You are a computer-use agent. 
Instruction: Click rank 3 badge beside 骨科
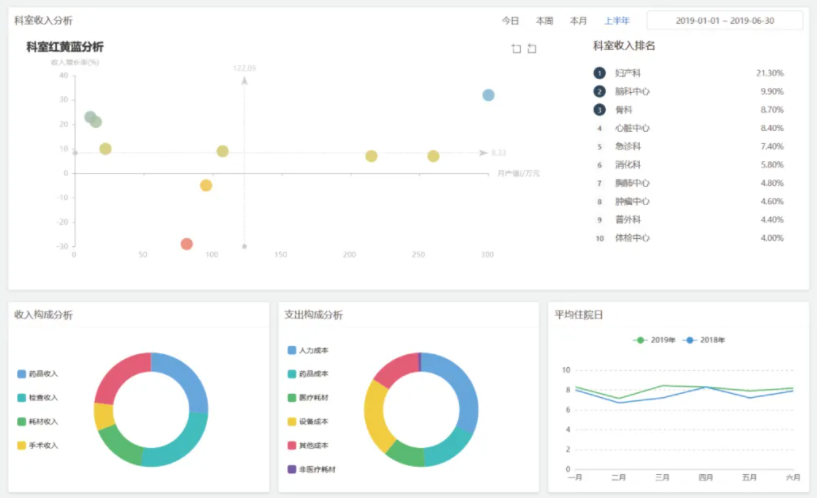[x=599, y=109]
